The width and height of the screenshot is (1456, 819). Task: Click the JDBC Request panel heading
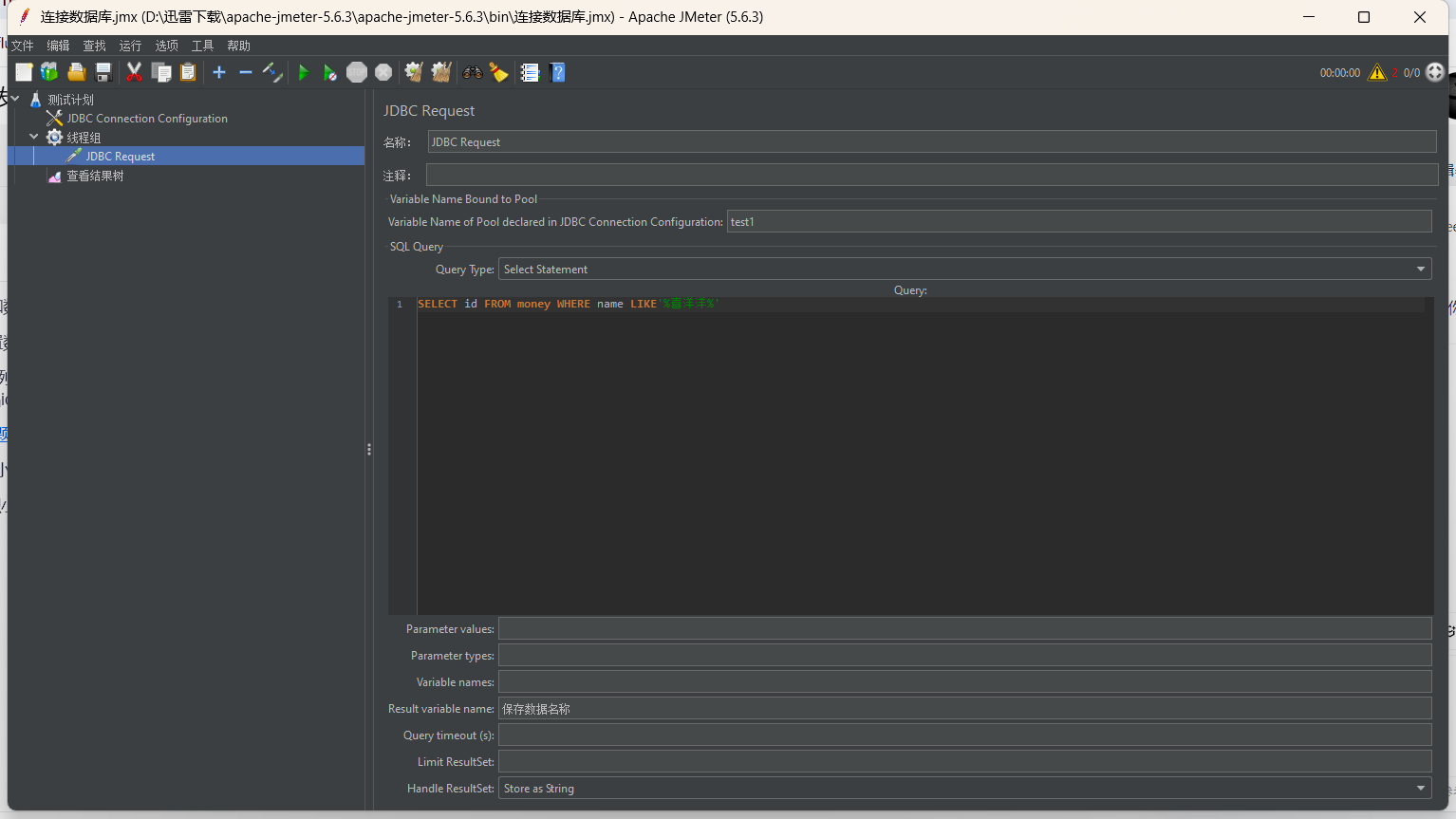coord(429,111)
